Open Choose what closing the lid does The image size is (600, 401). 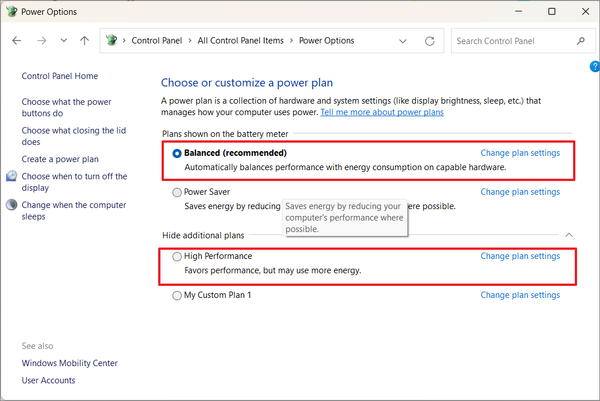pos(73,136)
